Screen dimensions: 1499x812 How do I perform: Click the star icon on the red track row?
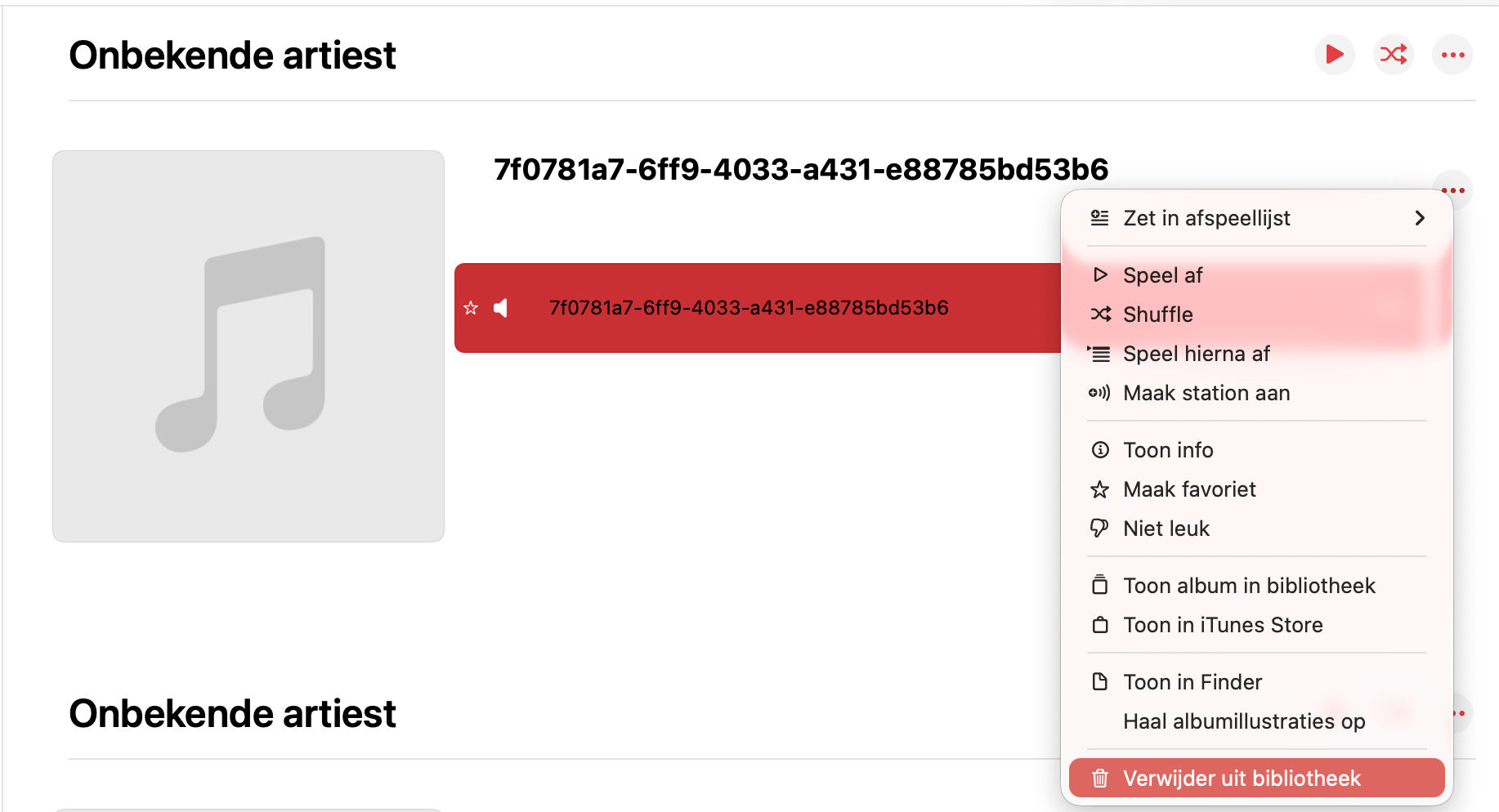[x=471, y=308]
